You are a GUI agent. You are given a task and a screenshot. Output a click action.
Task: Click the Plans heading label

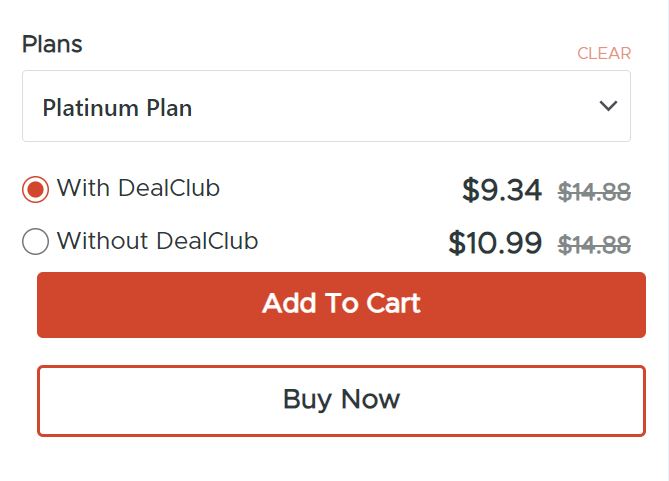coord(52,44)
